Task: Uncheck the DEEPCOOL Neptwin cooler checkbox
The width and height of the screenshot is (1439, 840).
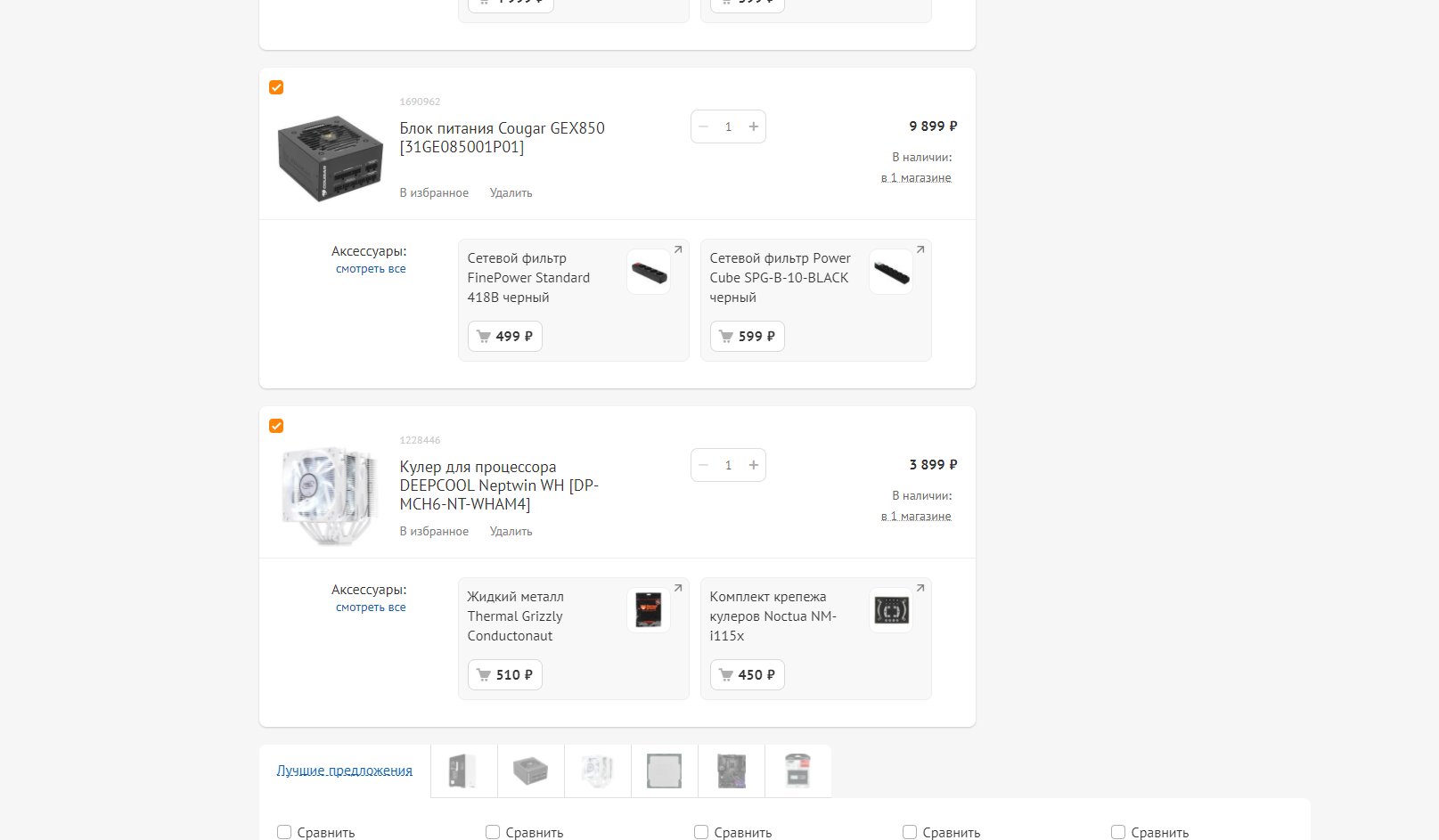Action: (276, 426)
